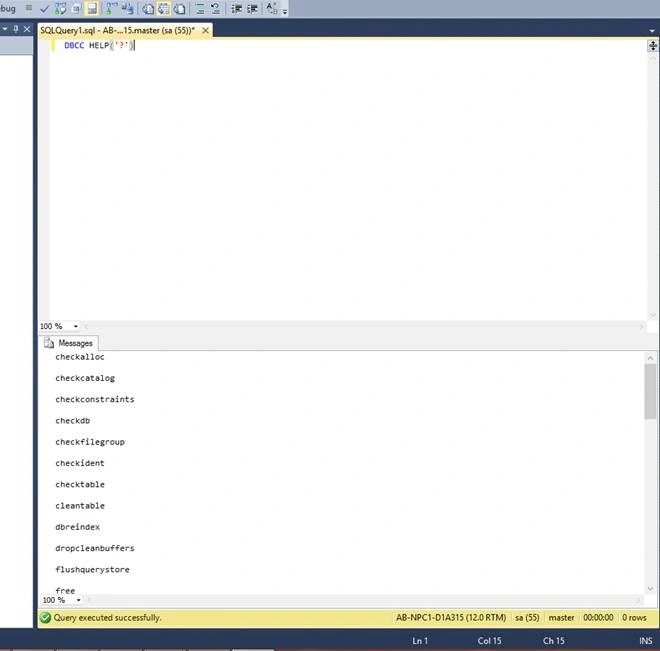Click the editor split window handle
The height and width of the screenshot is (651, 660).
[652, 45]
